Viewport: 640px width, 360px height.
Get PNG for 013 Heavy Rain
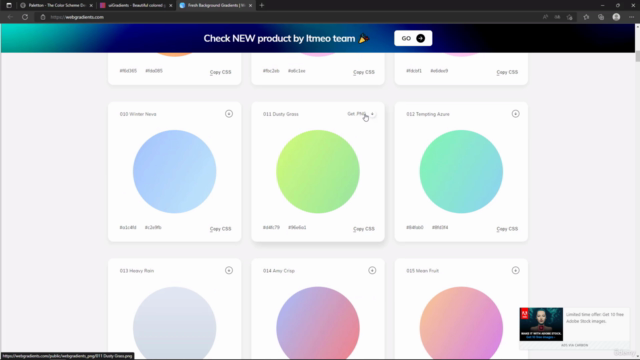229,271
